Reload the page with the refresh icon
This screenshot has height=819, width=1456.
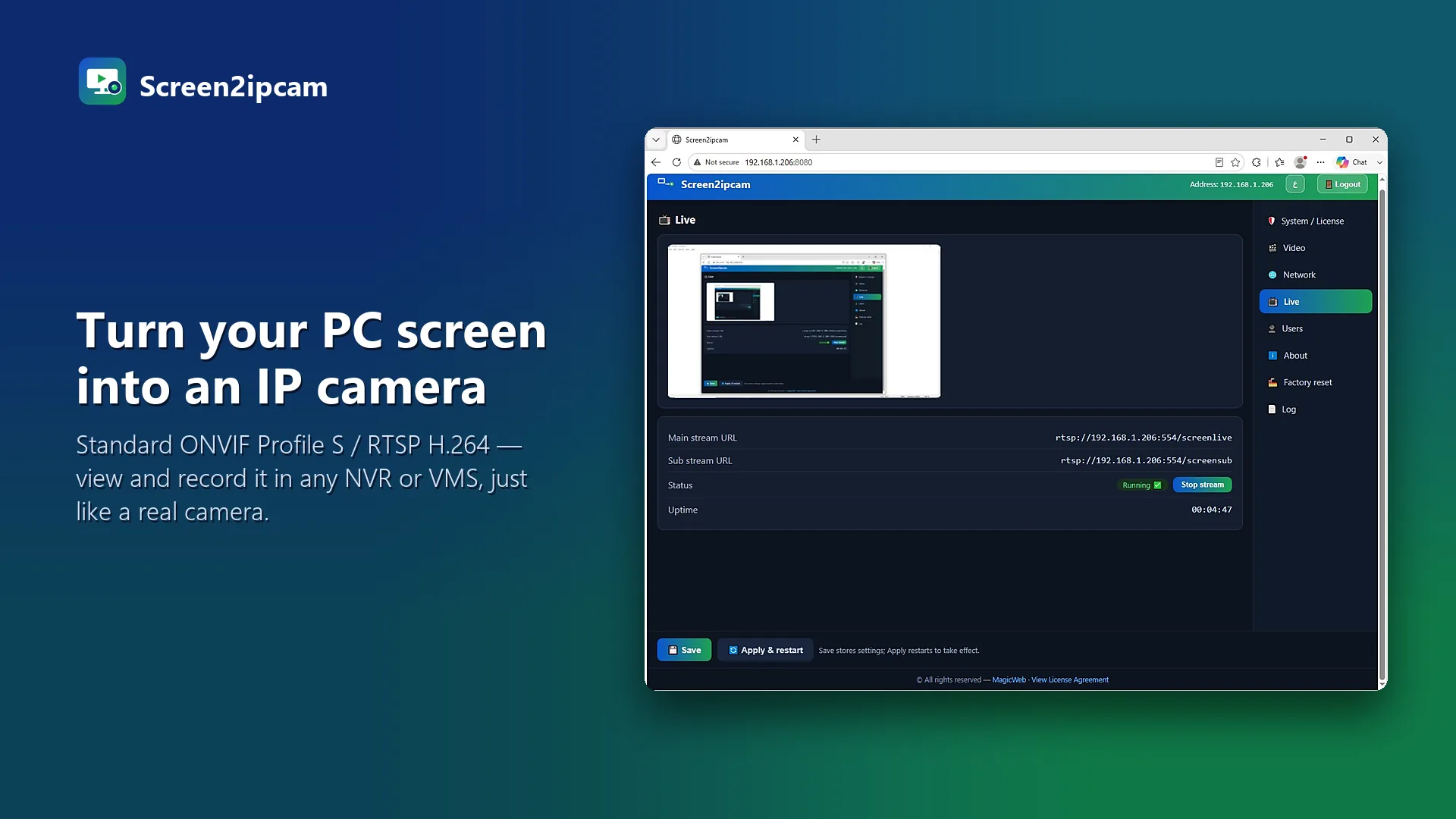[676, 162]
